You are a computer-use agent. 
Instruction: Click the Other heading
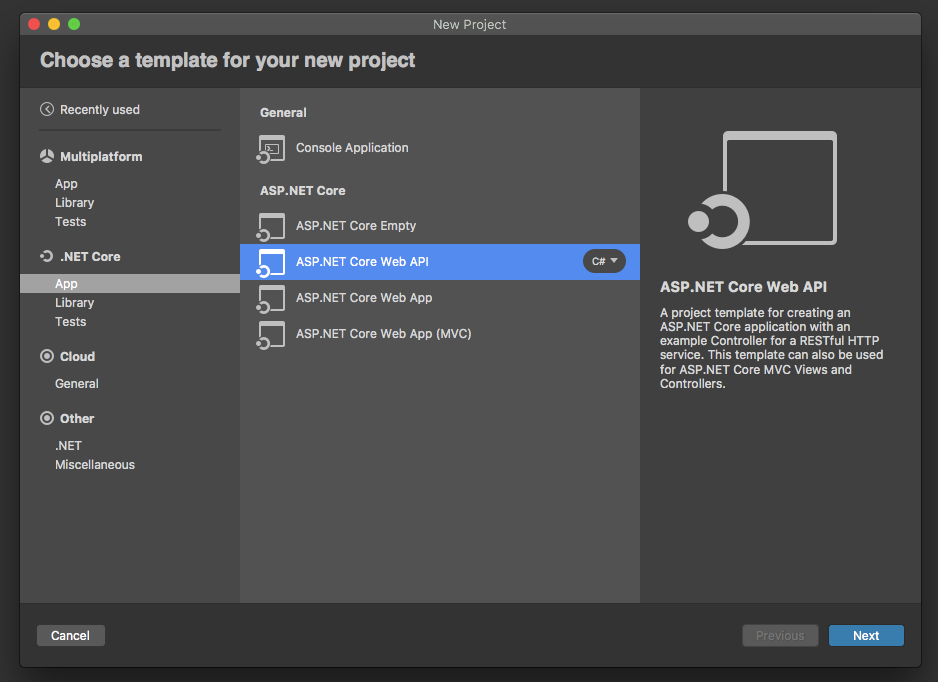pyautogui.click(x=77, y=419)
